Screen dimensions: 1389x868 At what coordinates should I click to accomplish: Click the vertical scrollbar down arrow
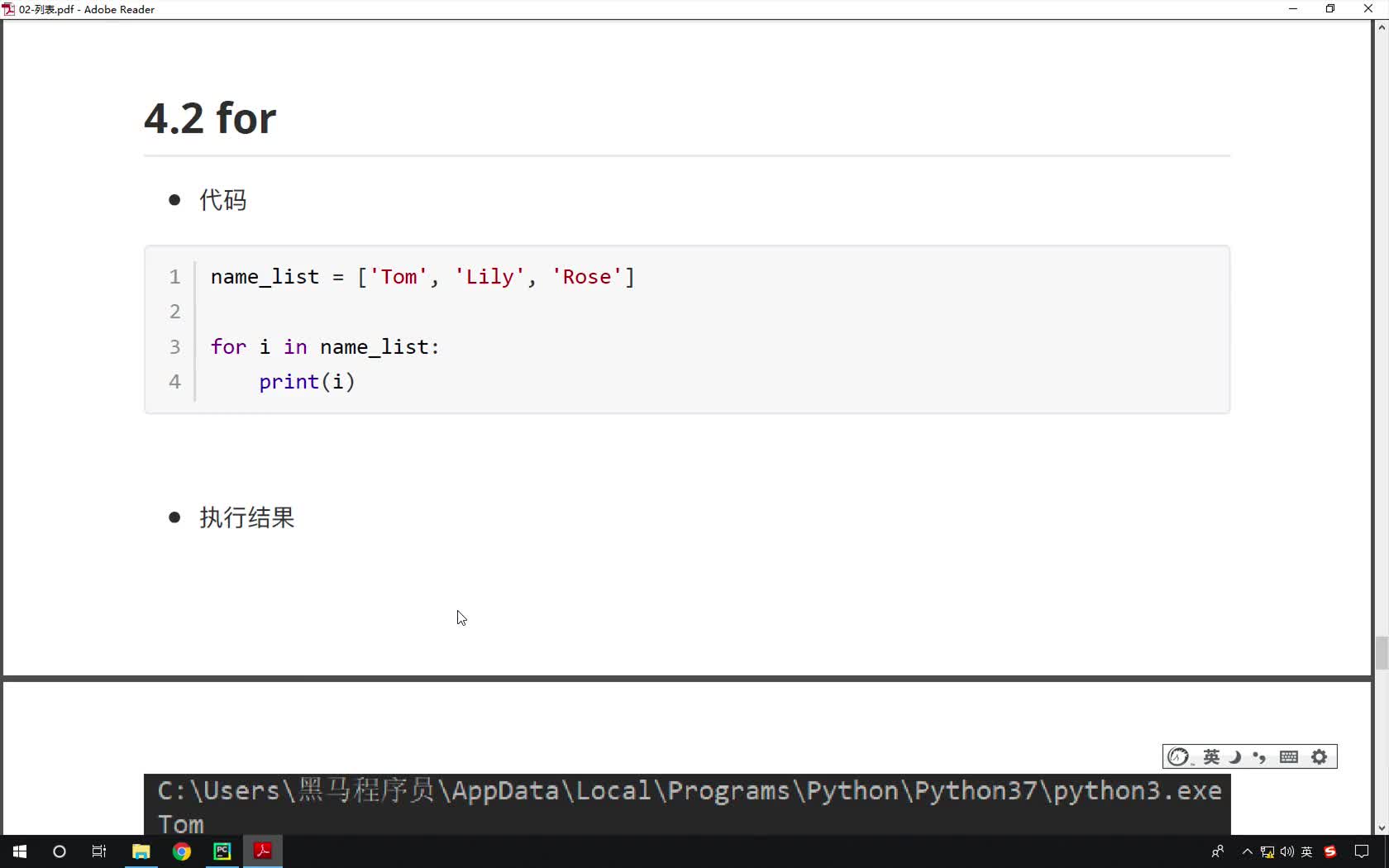[x=1382, y=827]
